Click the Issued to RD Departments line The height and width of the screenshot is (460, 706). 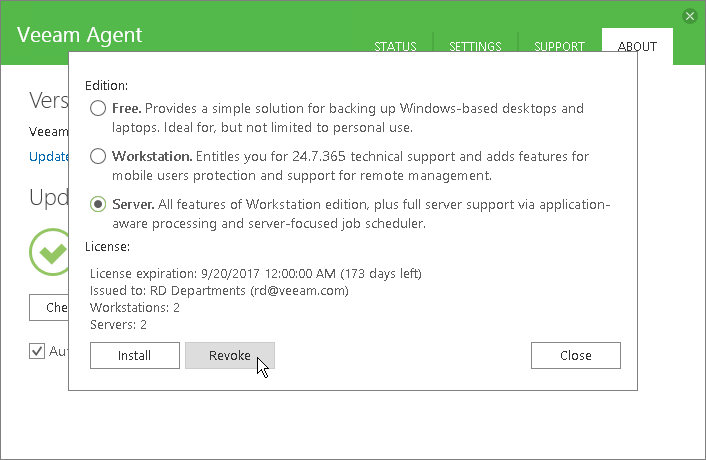coord(219,290)
